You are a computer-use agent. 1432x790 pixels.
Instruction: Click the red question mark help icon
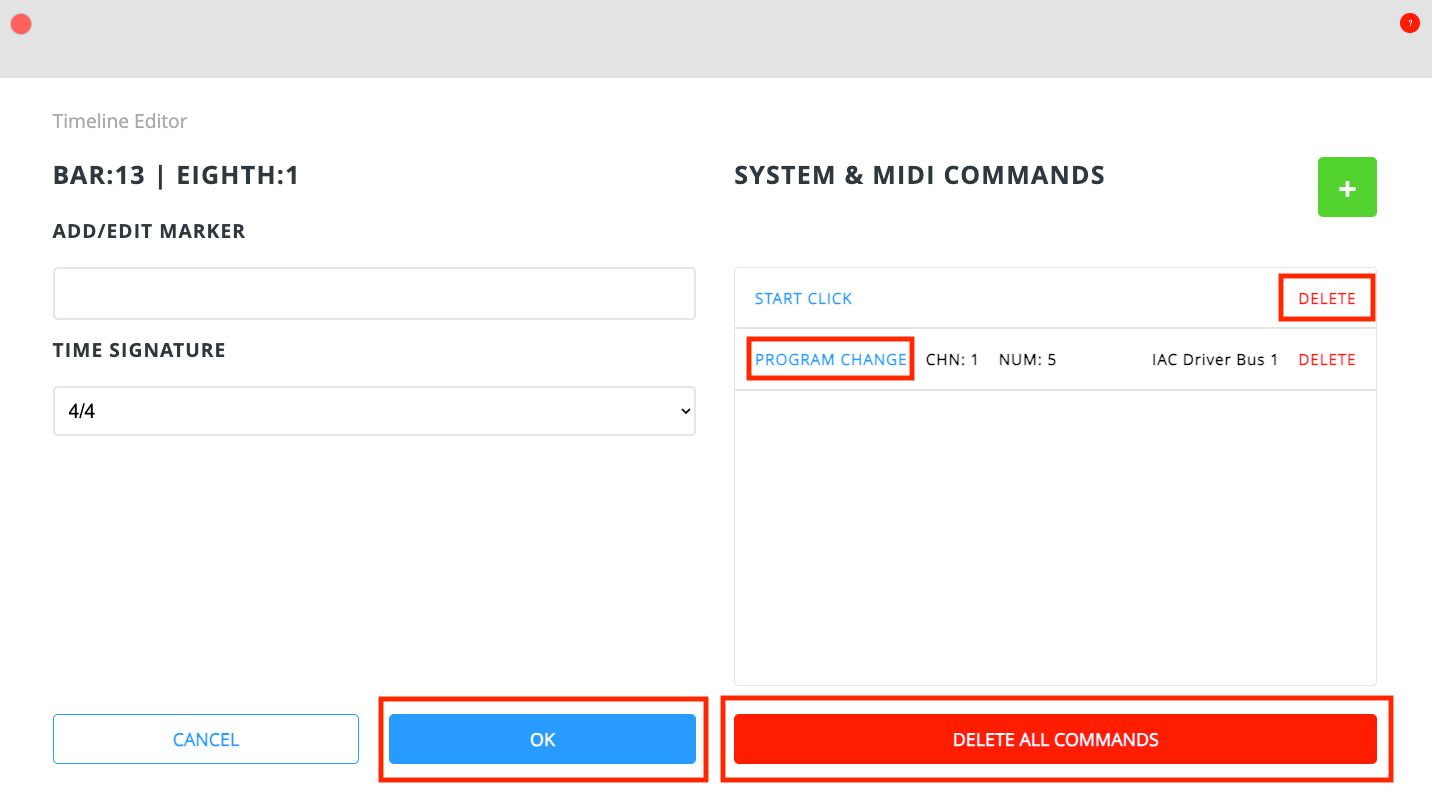pyautogui.click(x=1409, y=24)
